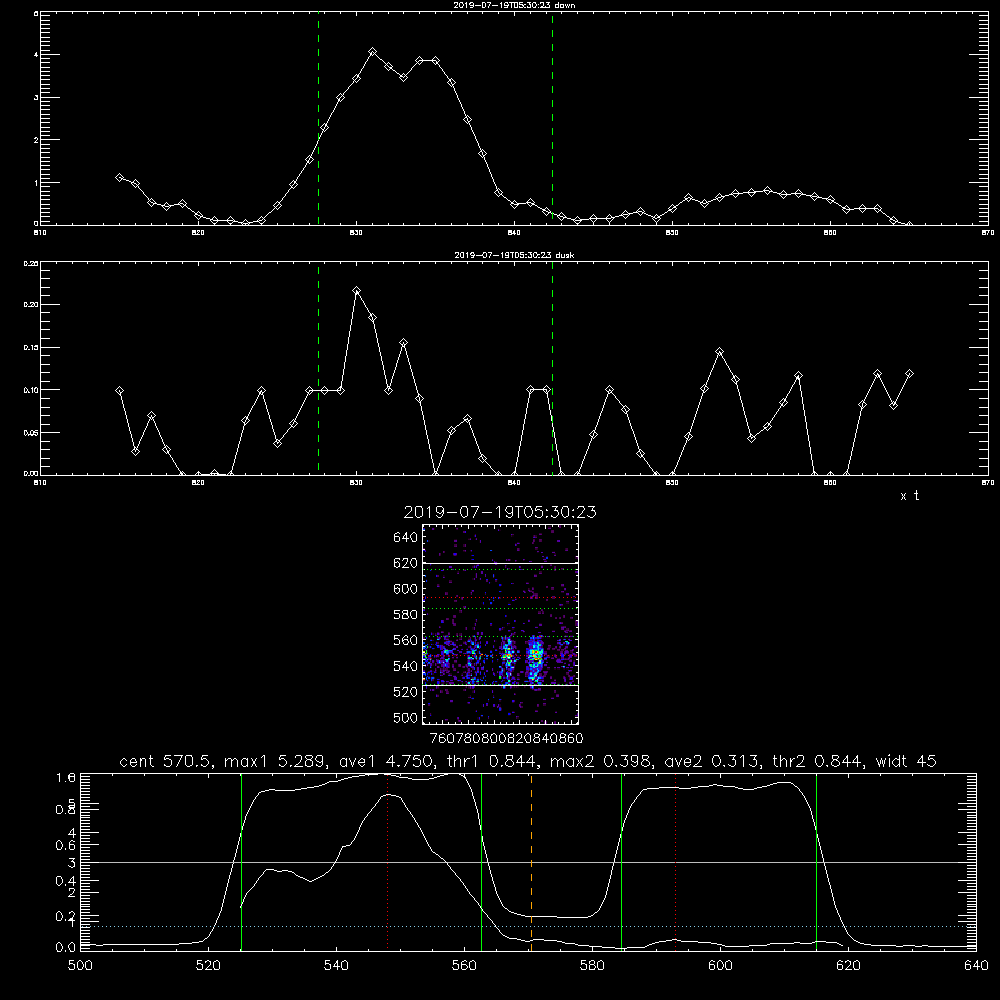Click the left green dashed line in dawn plot
Screen dimensions: 1000x1000
[318, 118]
